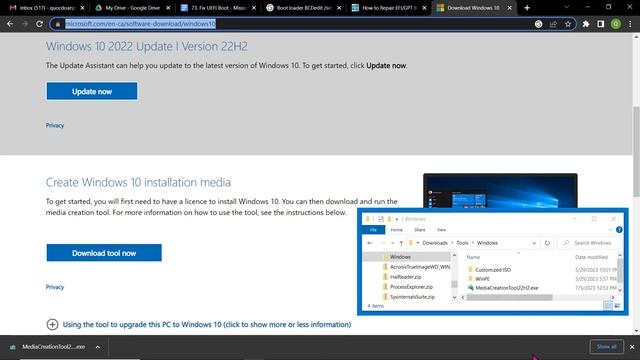The height and width of the screenshot is (360, 640).
Task: Select Windows folder in Explorer tree
Action: 400,257
